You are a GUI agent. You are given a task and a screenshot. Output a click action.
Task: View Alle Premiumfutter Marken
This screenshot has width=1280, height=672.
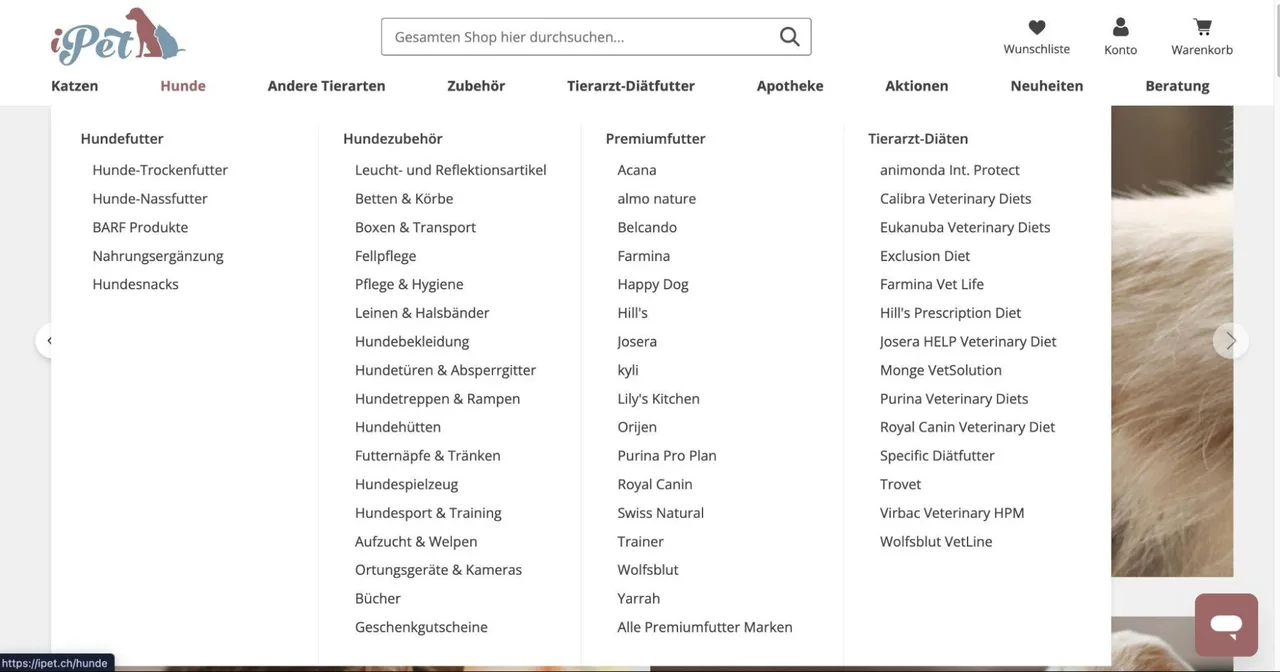(705, 627)
